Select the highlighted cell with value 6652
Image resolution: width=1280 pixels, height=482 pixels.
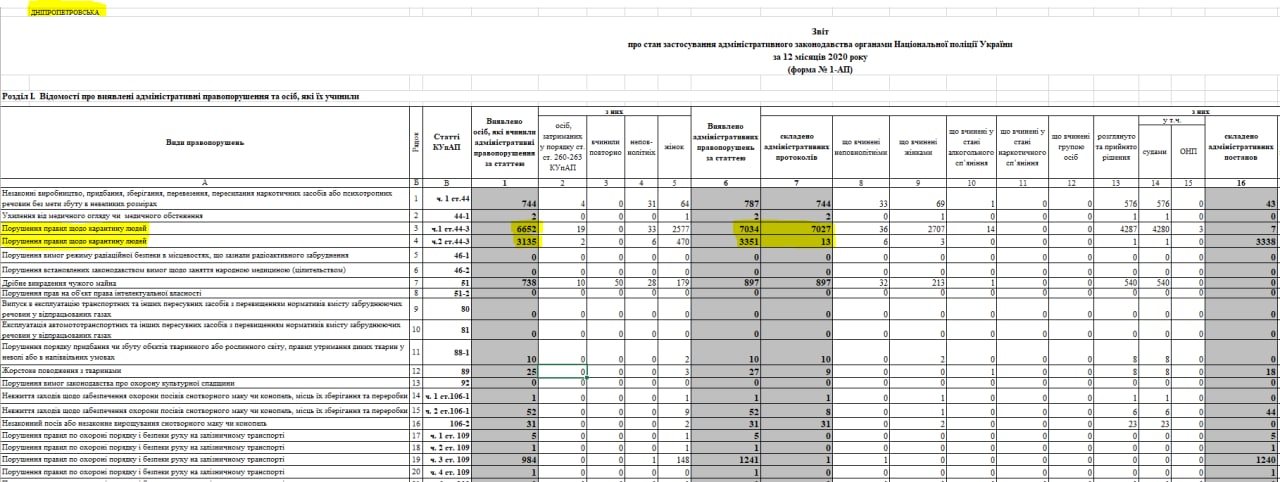pos(504,228)
